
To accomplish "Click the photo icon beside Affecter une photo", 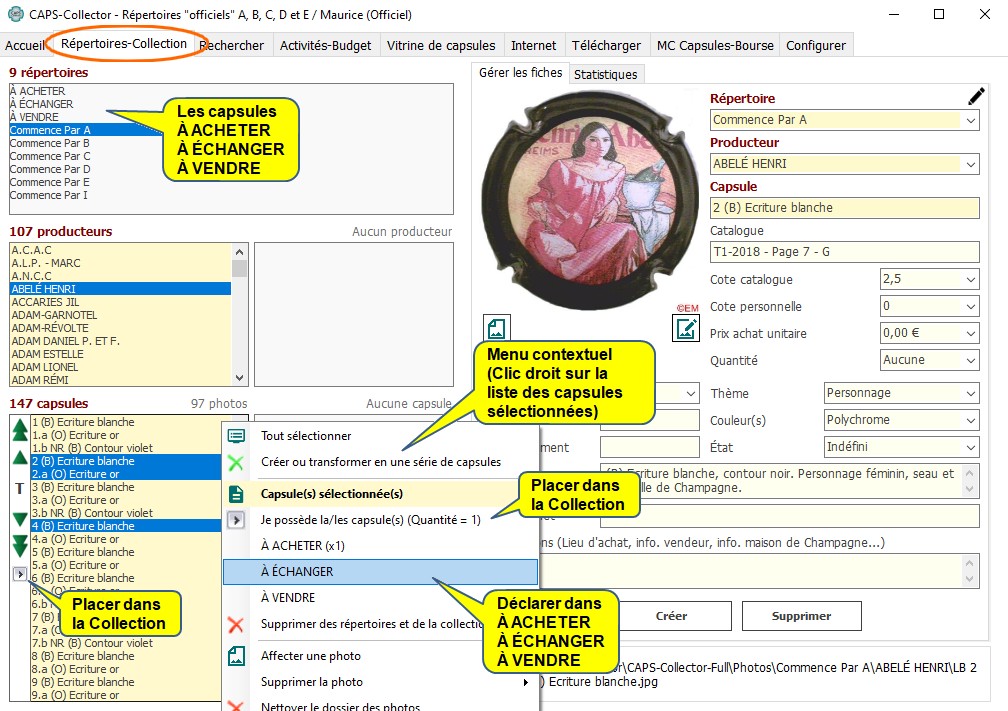I will click(x=237, y=656).
